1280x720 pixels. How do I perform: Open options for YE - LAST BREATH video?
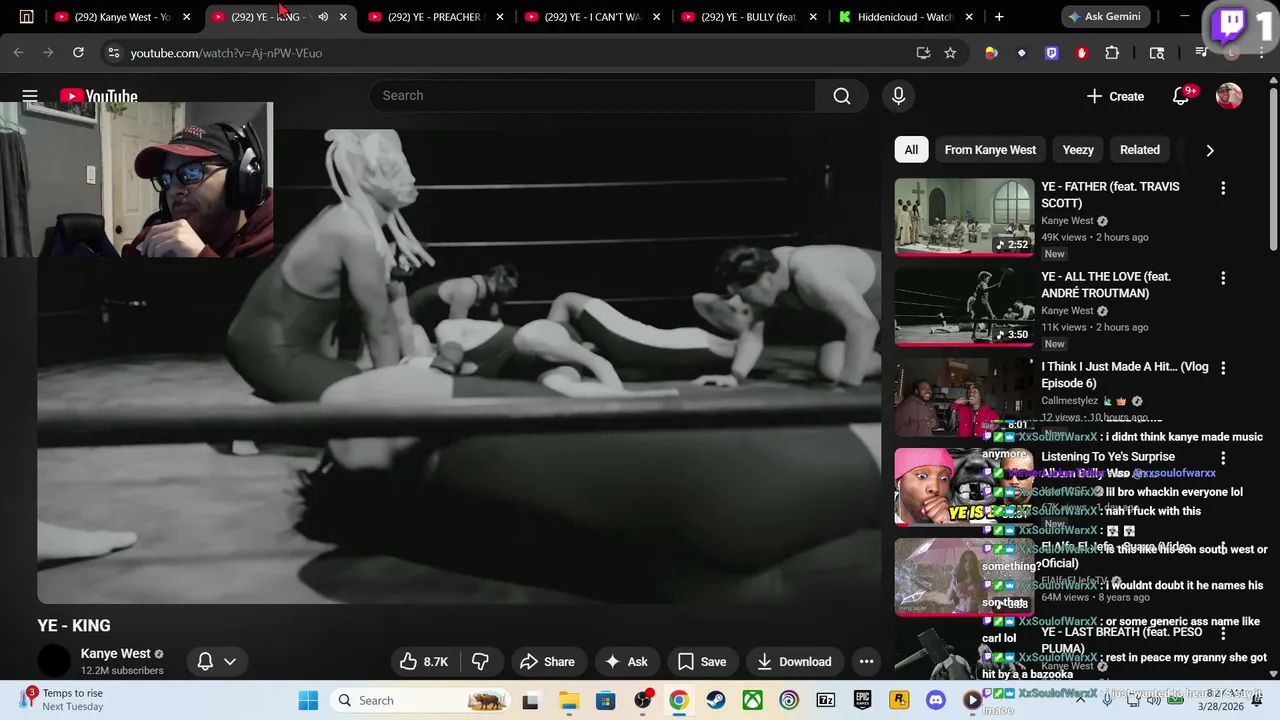coord(1222,634)
